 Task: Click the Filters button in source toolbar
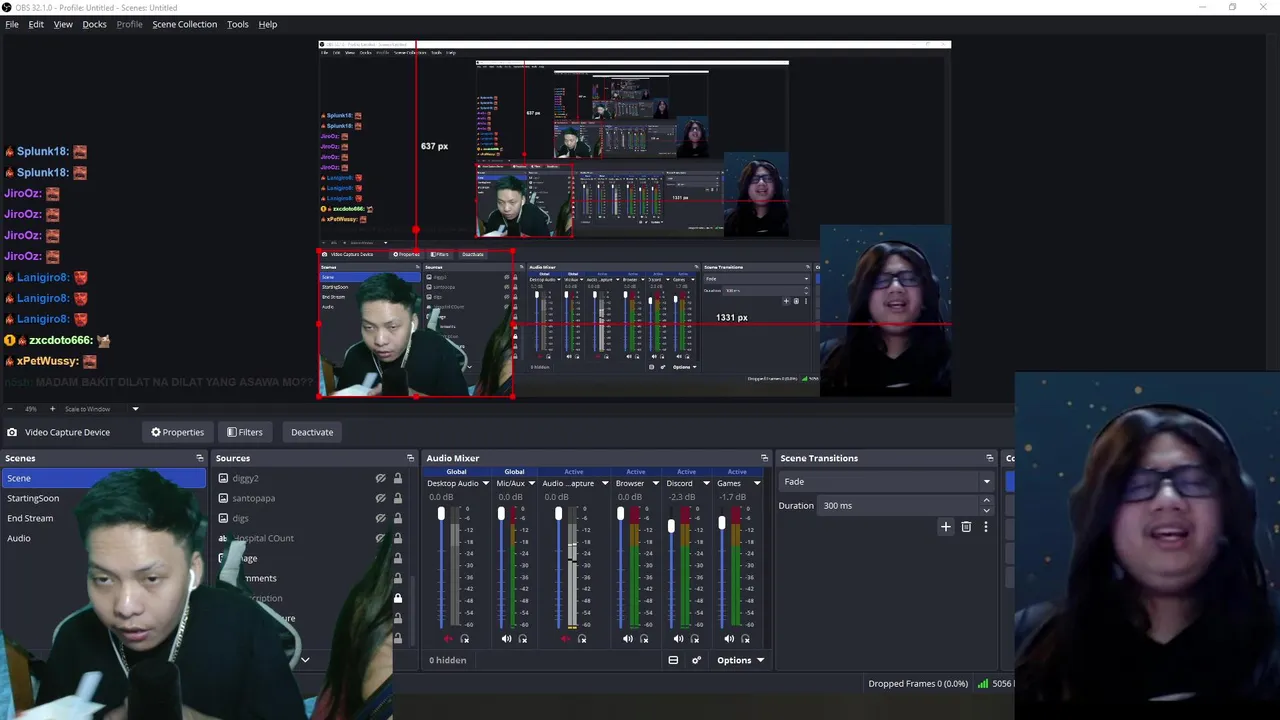tap(245, 432)
